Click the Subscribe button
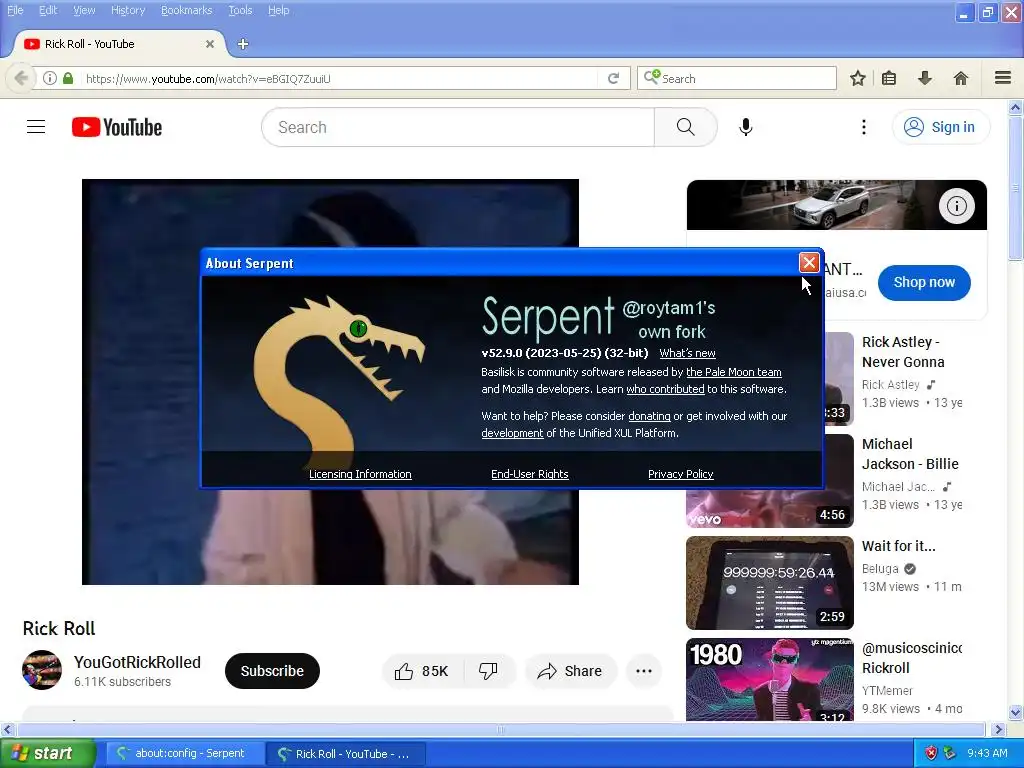 (272, 671)
